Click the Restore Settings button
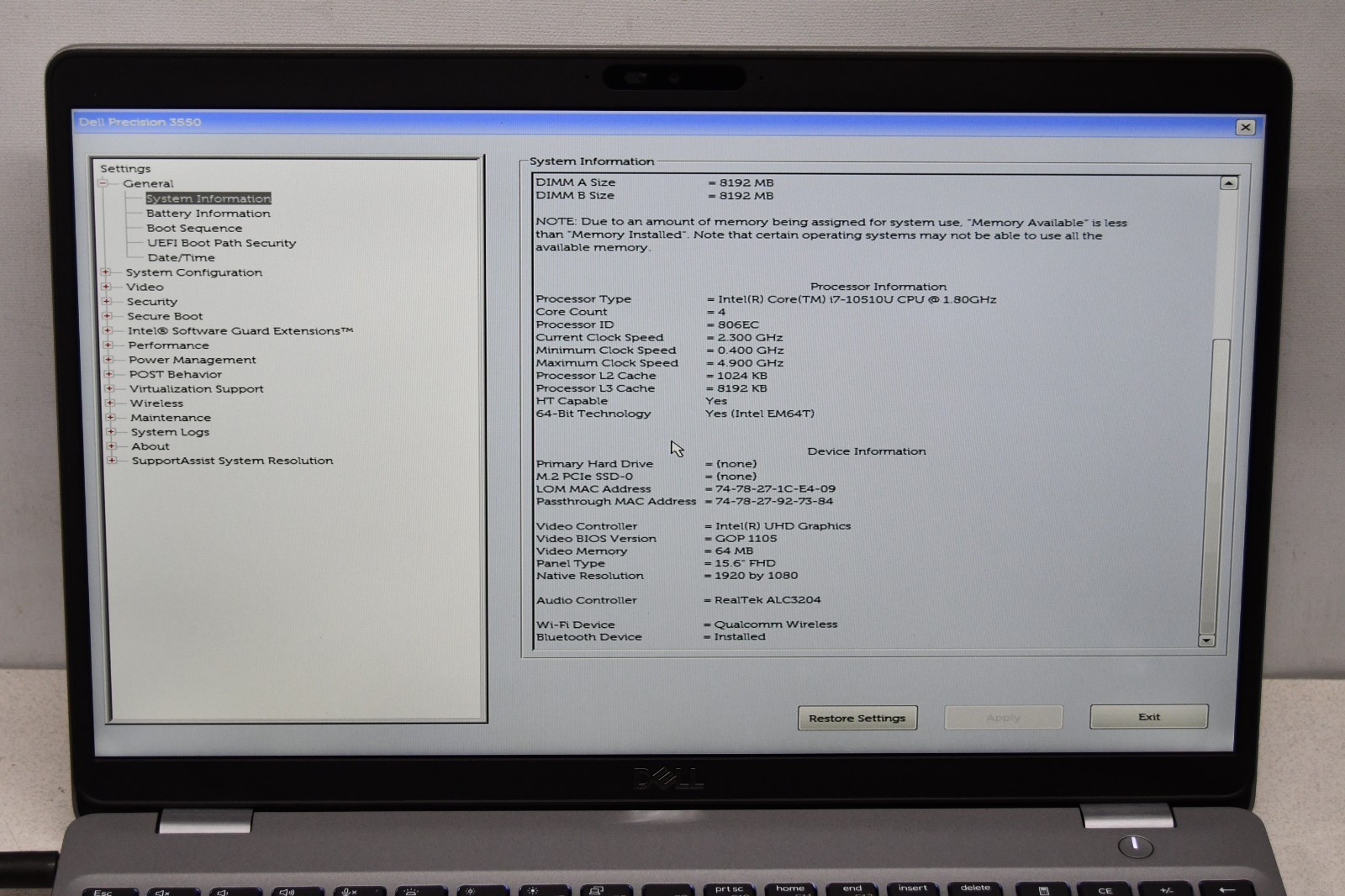The height and width of the screenshot is (896, 1345). click(857, 718)
